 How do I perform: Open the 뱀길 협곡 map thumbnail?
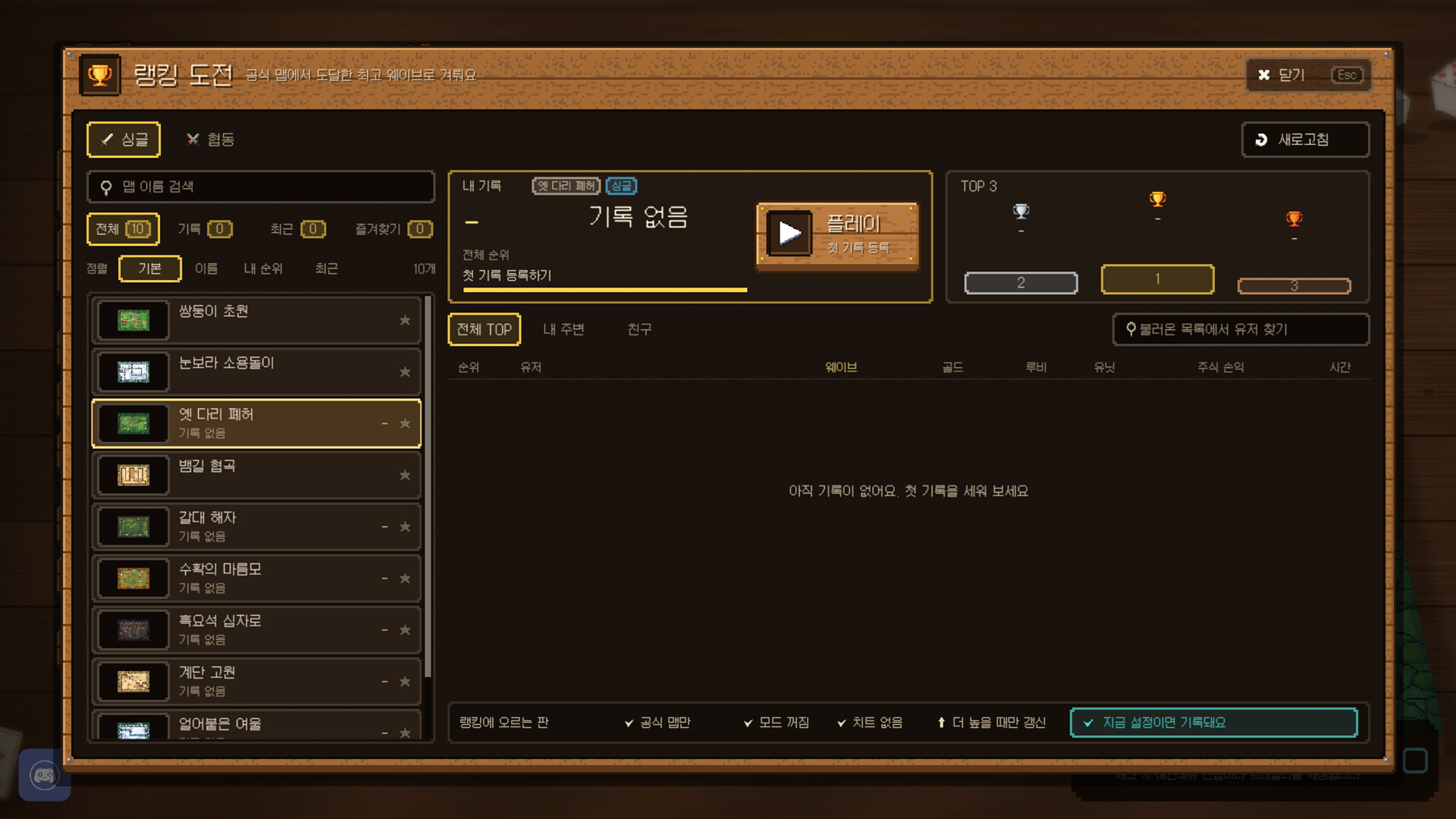pyautogui.click(x=133, y=475)
